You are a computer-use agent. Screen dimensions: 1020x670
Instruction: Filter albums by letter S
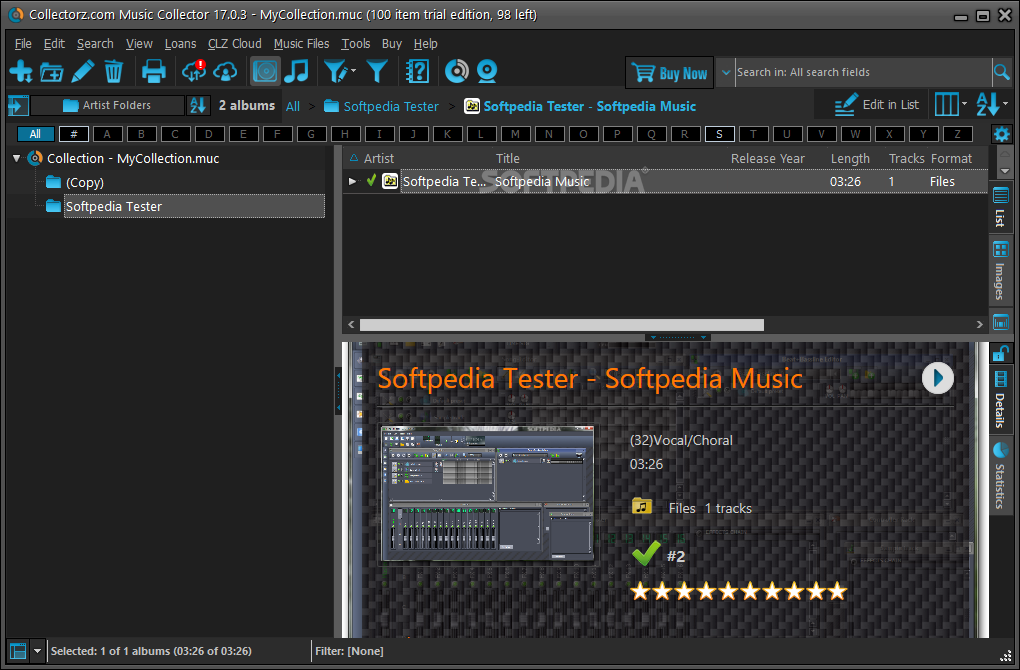click(719, 134)
